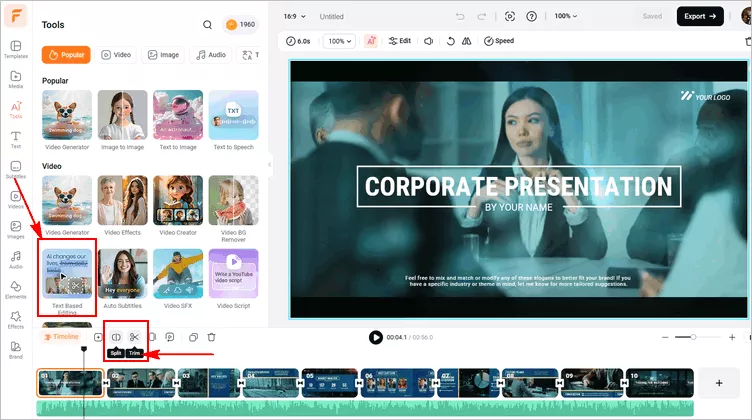Open the Text sidebar panel
This screenshot has height=420, width=752.
[x=15, y=140]
